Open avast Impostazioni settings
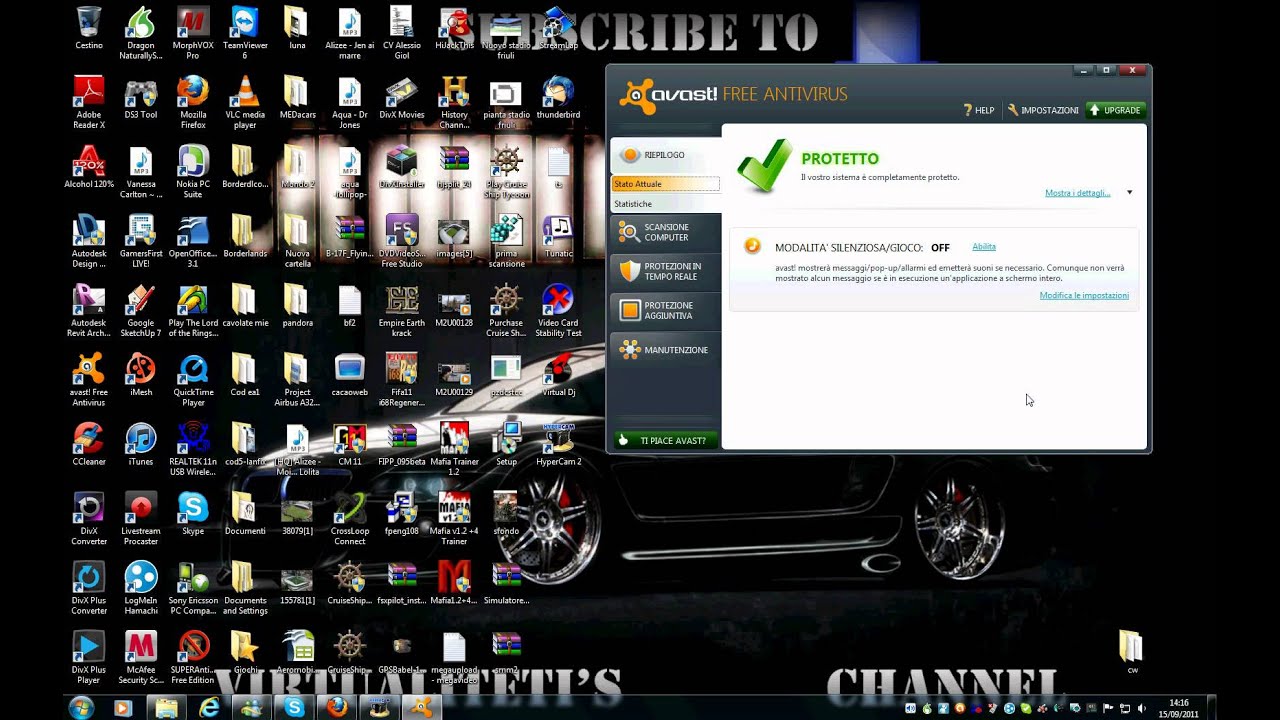The height and width of the screenshot is (720, 1280). tap(1043, 110)
